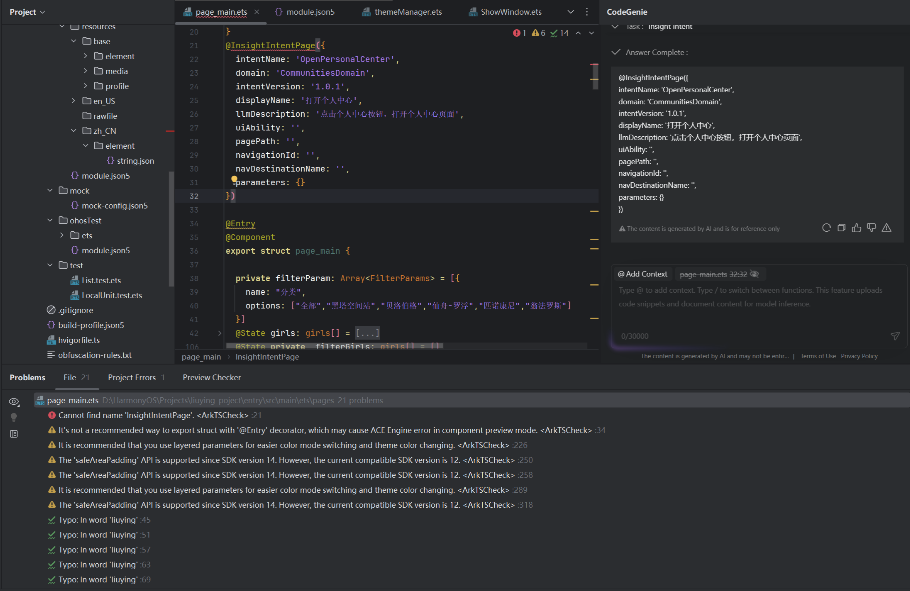Toggle visibility icon on page-main.ets context chip
The width and height of the screenshot is (910, 591).
tap(755, 274)
